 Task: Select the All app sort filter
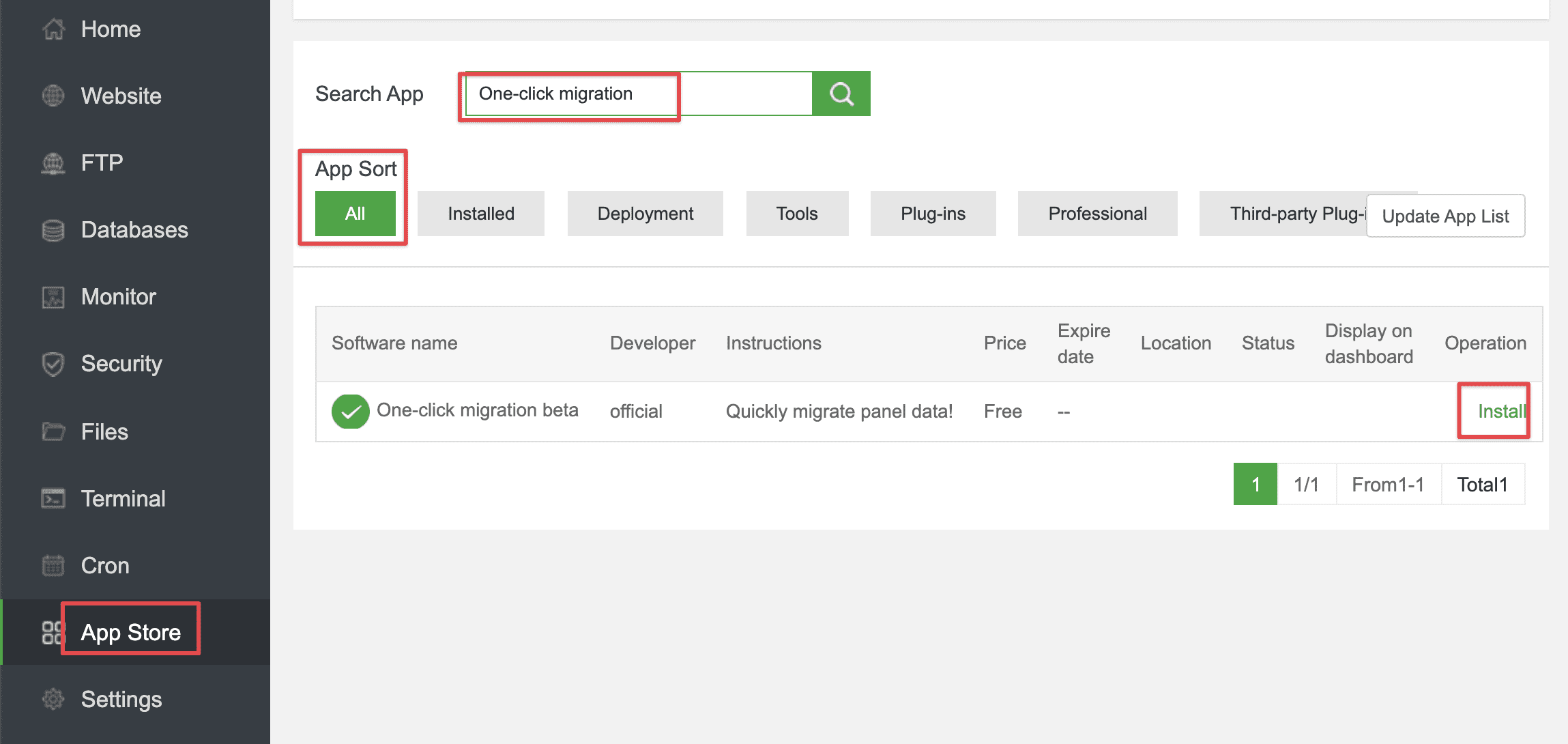(354, 213)
